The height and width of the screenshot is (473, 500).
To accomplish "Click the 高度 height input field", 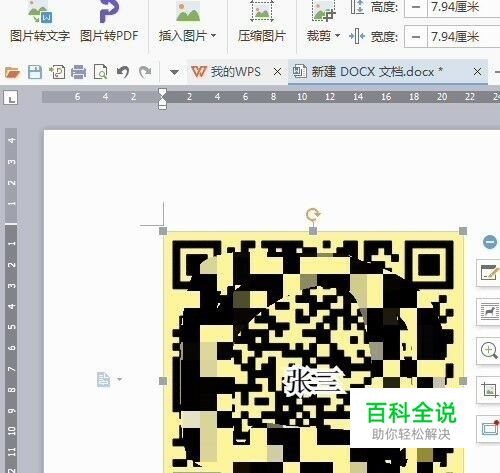I will click(464, 7).
